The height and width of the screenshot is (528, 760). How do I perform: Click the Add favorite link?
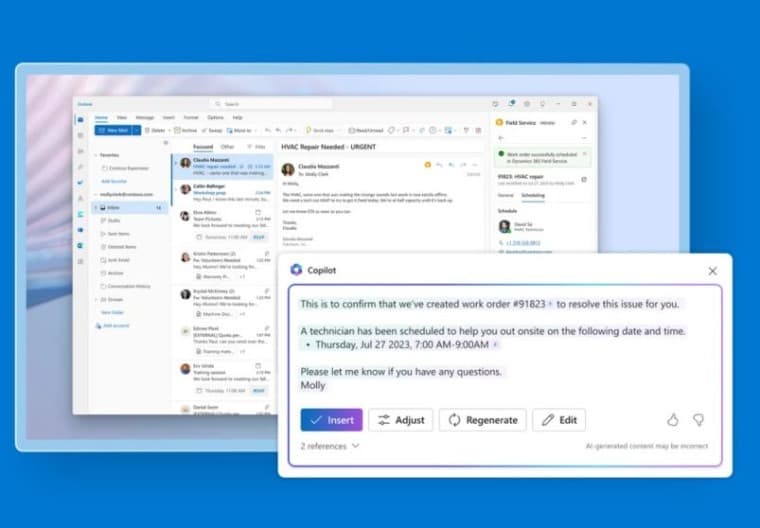(113, 181)
